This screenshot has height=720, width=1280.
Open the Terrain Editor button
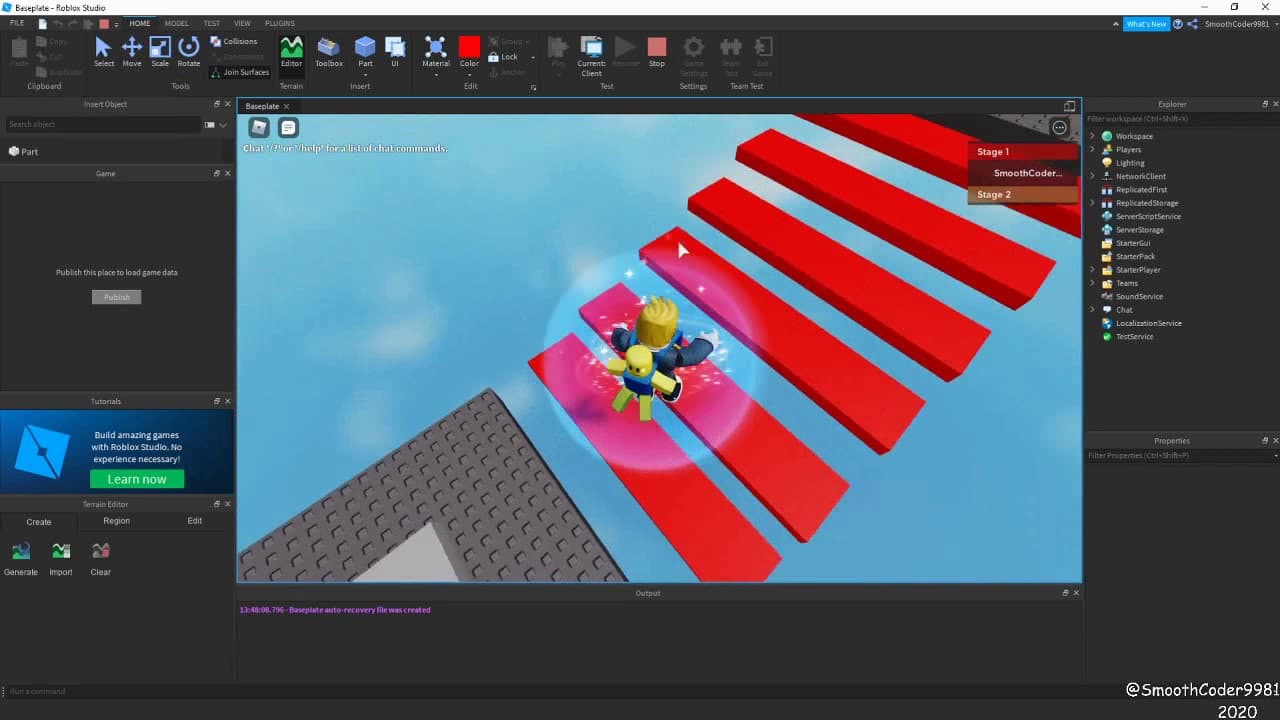(291, 52)
